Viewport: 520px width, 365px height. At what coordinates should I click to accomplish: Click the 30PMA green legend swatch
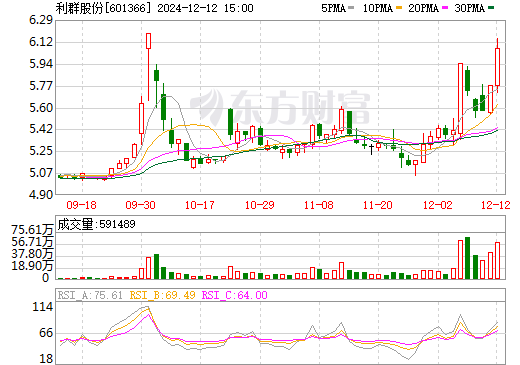[x=491, y=8]
